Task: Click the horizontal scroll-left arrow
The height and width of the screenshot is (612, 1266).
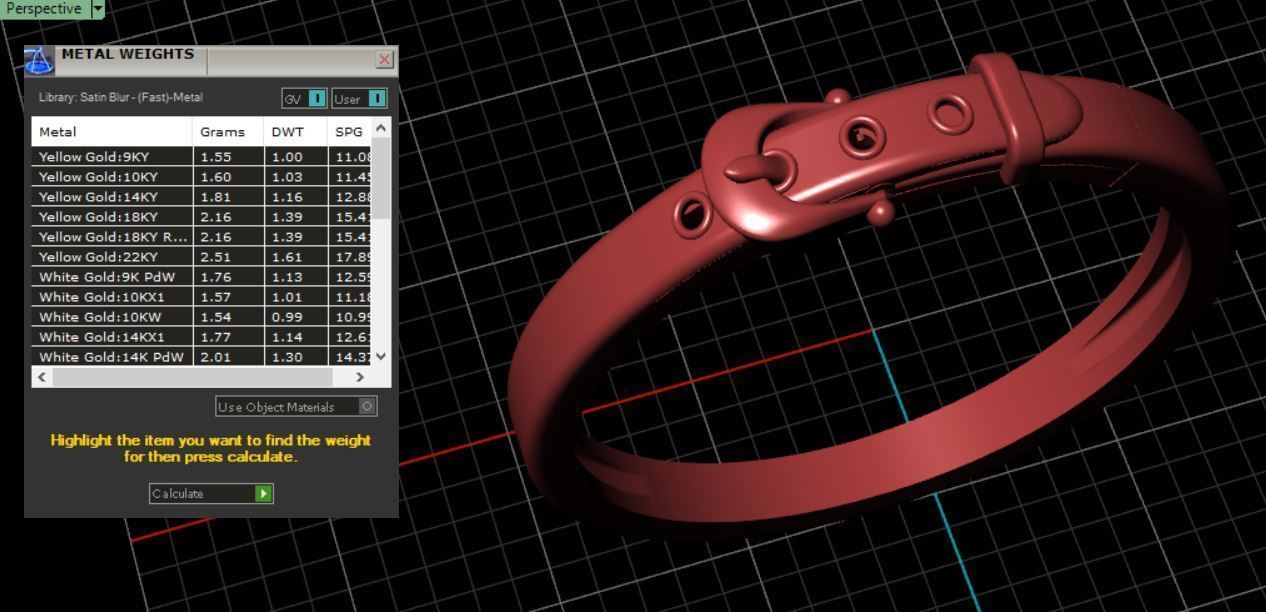Action: (41, 377)
